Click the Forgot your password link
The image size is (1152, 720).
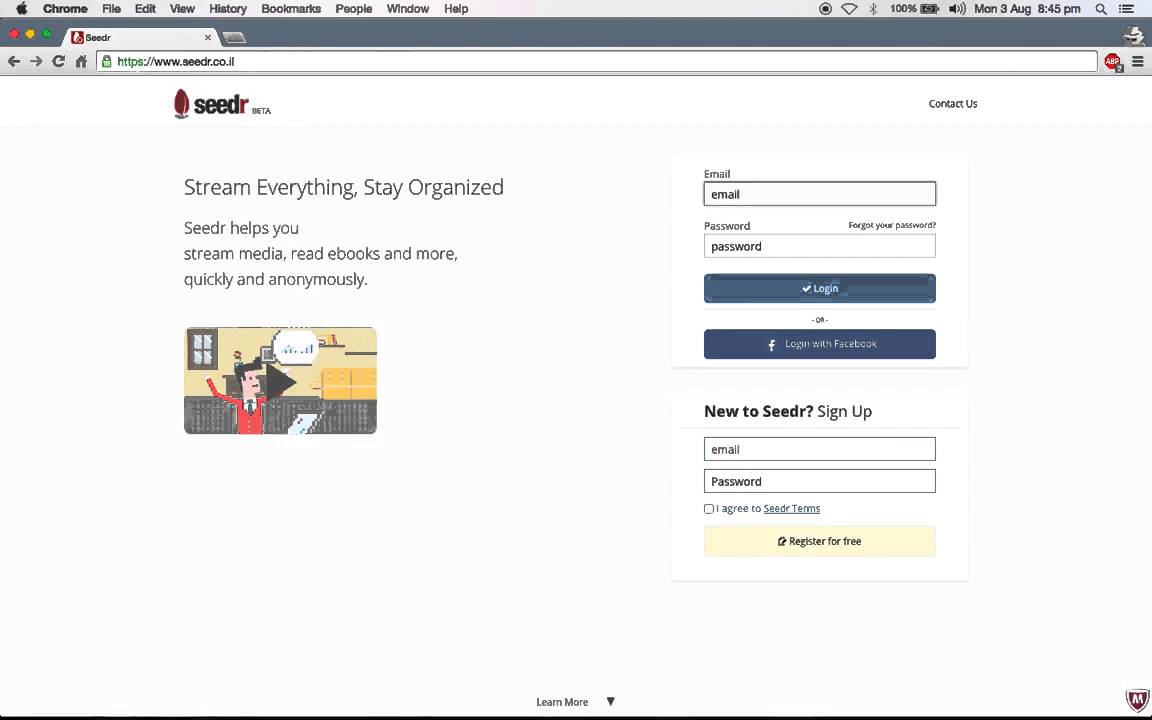pyautogui.click(x=892, y=225)
